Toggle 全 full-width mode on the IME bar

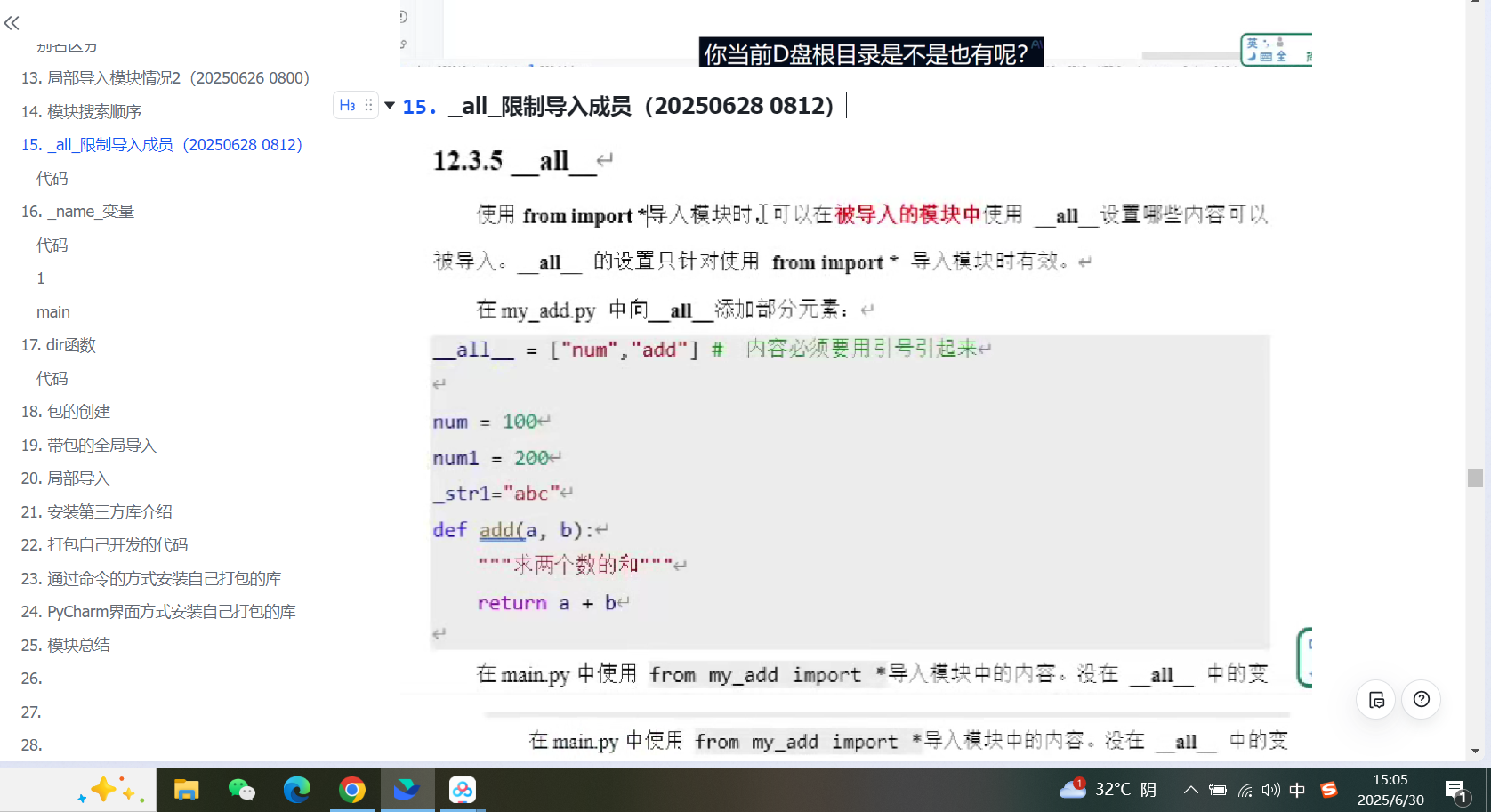coord(1281,57)
